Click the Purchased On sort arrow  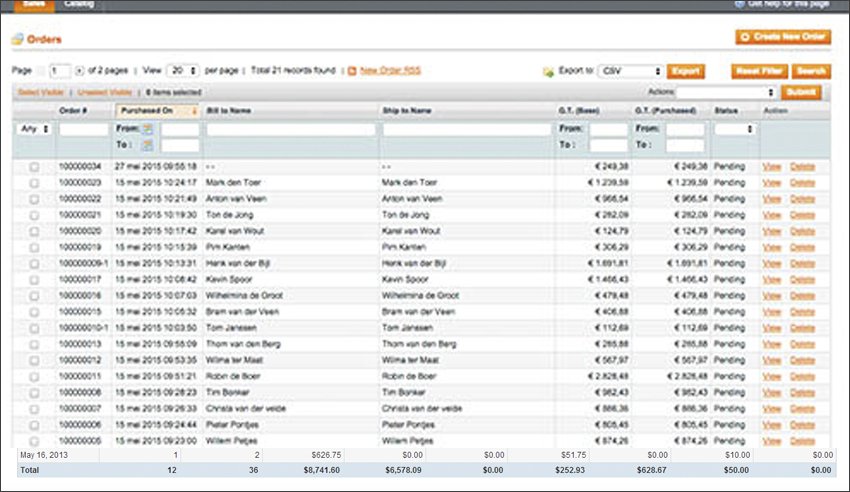click(194, 111)
